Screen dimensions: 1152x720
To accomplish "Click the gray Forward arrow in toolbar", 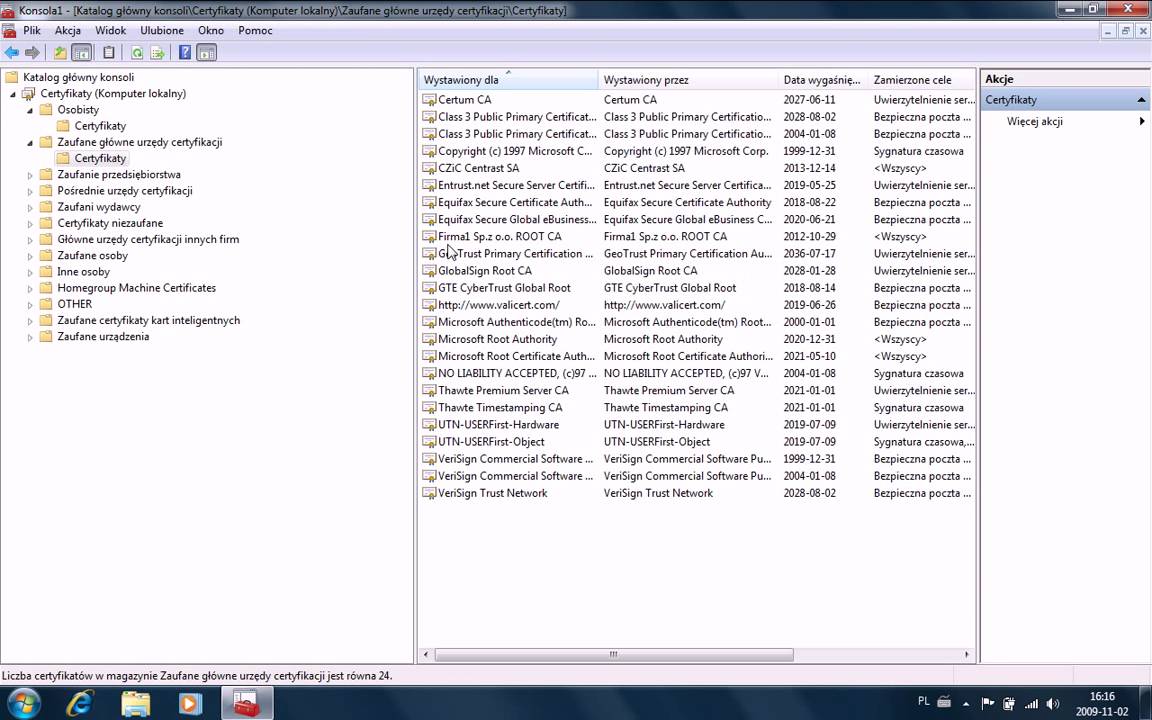I will pos(32,53).
